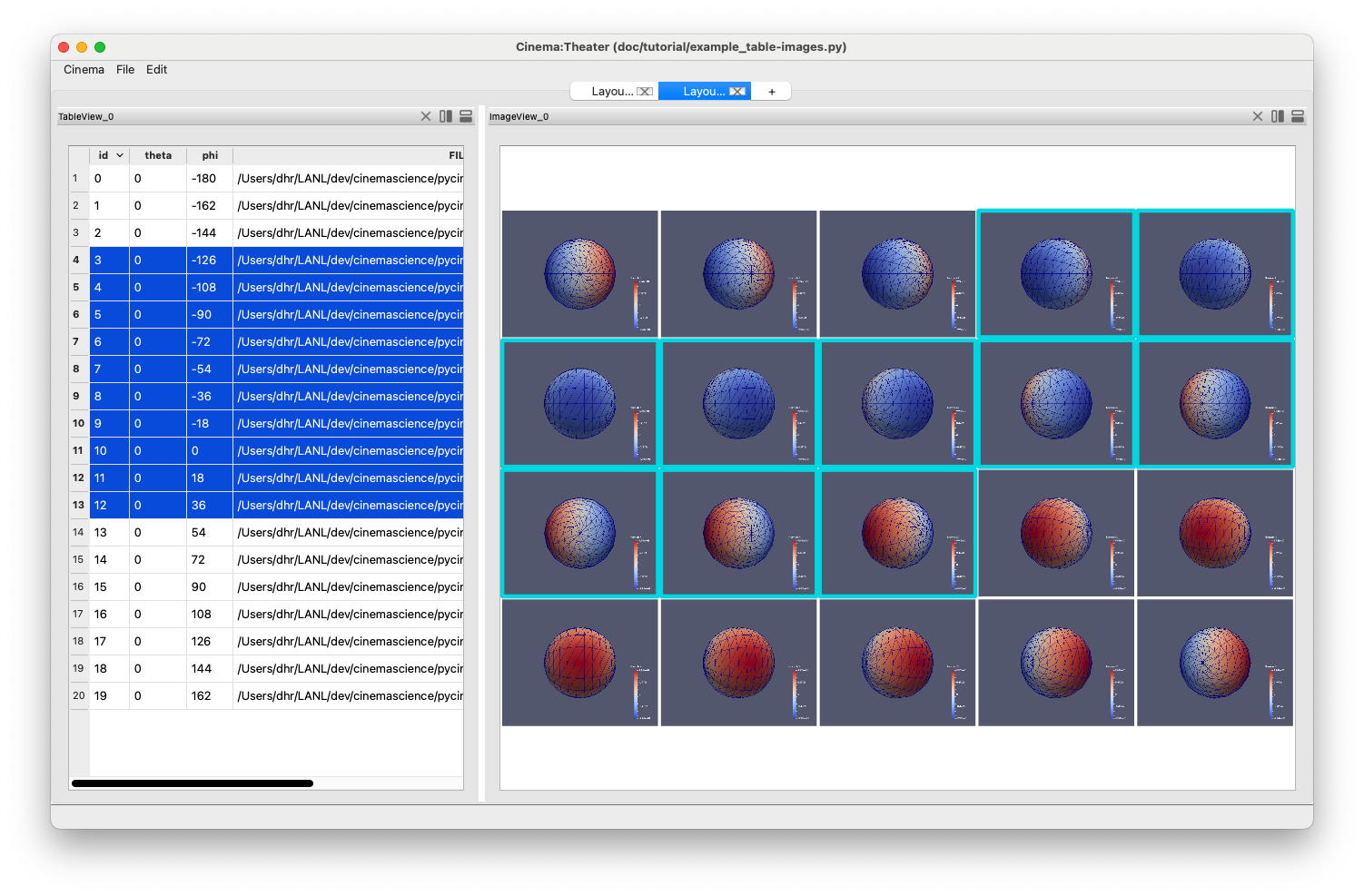1364x896 pixels.
Task: Click third highlighted thumbnail in third row
Action: (897, 533)
